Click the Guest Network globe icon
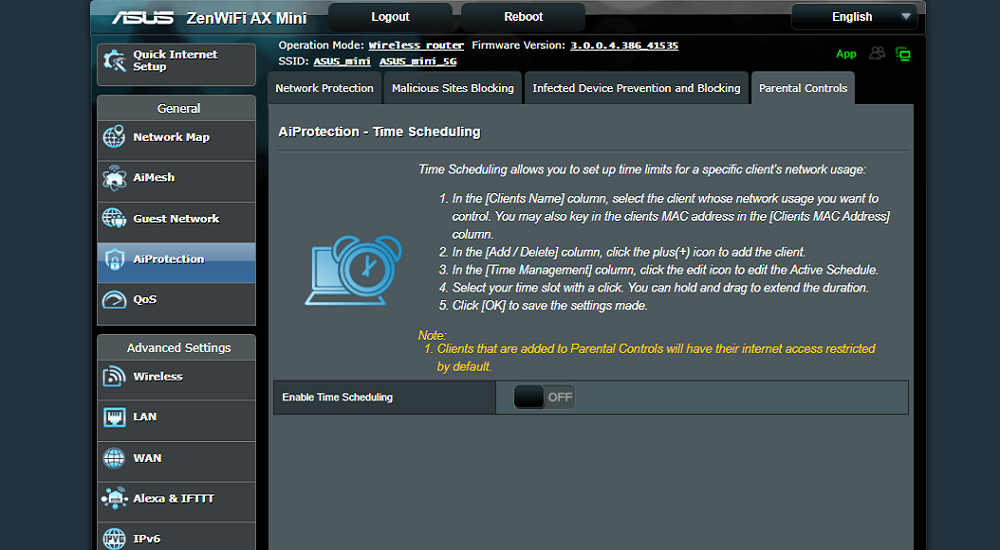 114,218
